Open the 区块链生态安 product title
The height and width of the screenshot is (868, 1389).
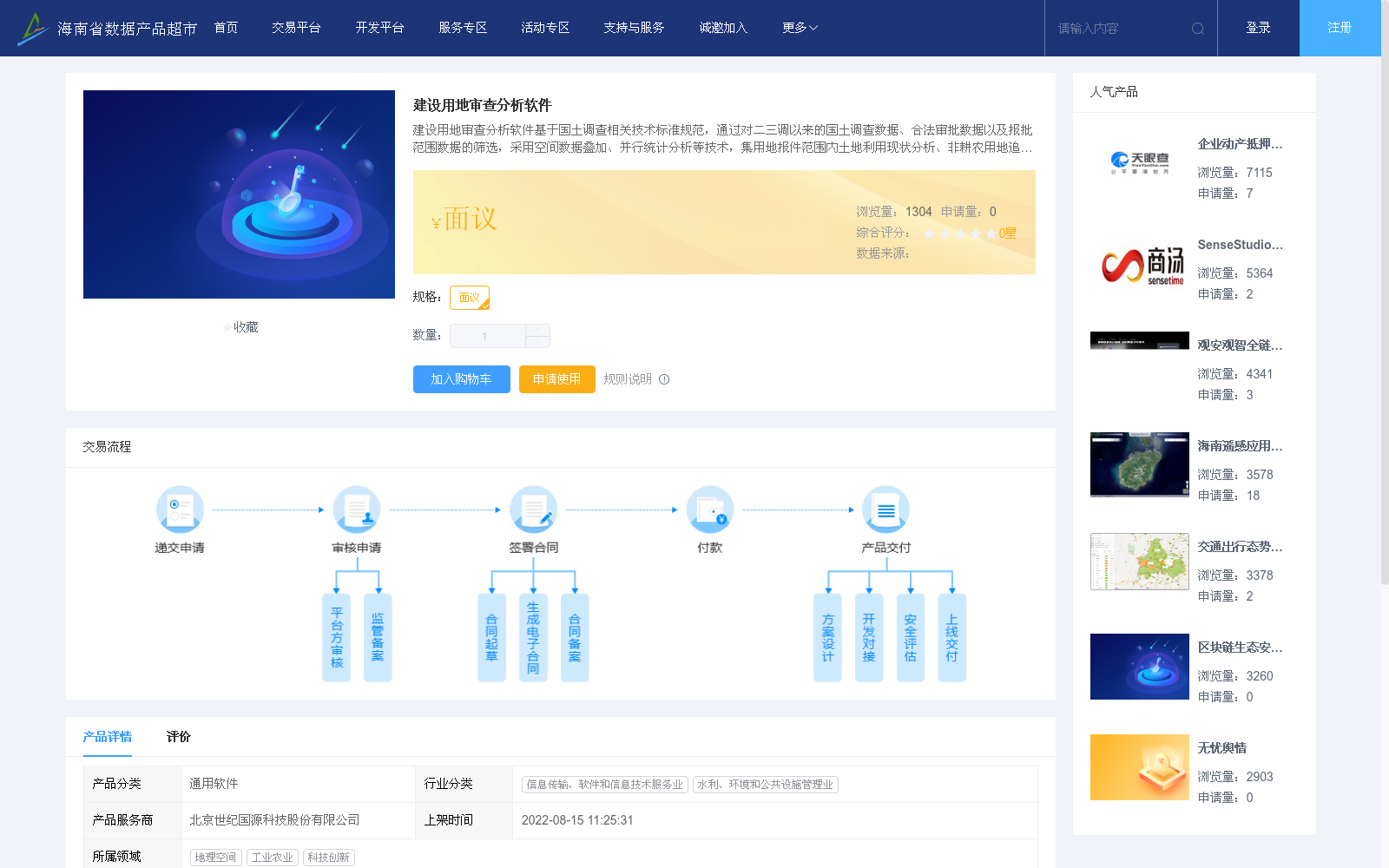click(x=1240, y=648)
